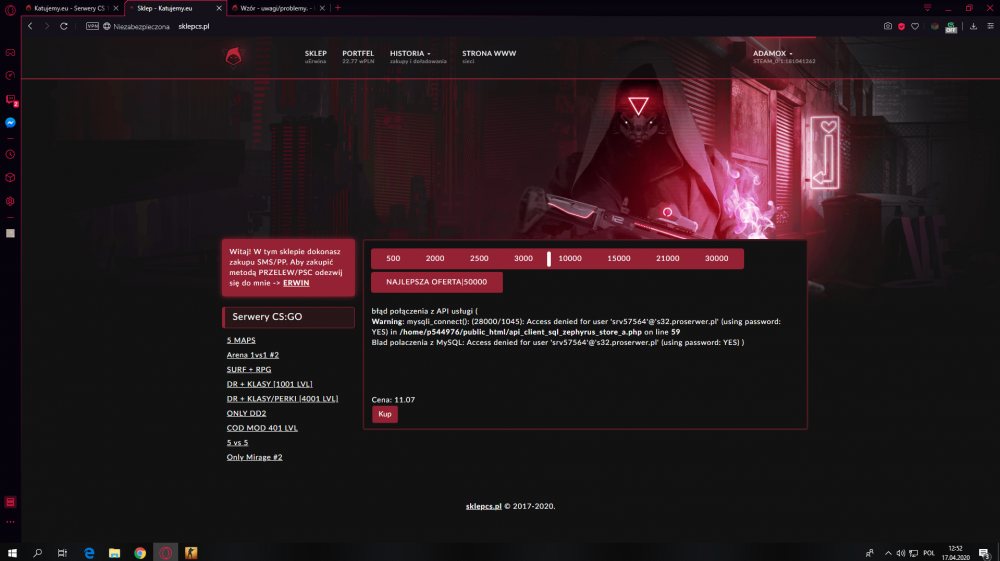The height and width of the screenshot is (561, 1000).
Task: Select SURF + RPG server from list
Action: tap(249, 369)
